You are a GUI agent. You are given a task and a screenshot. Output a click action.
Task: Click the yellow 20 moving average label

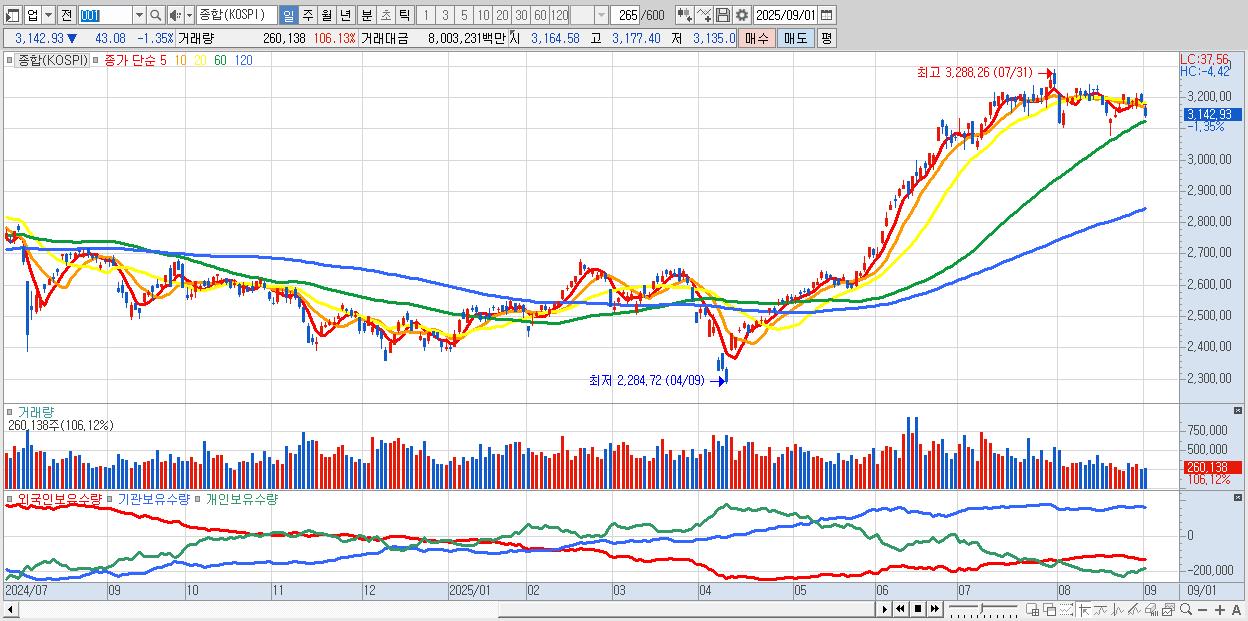[x=200, y=60]
